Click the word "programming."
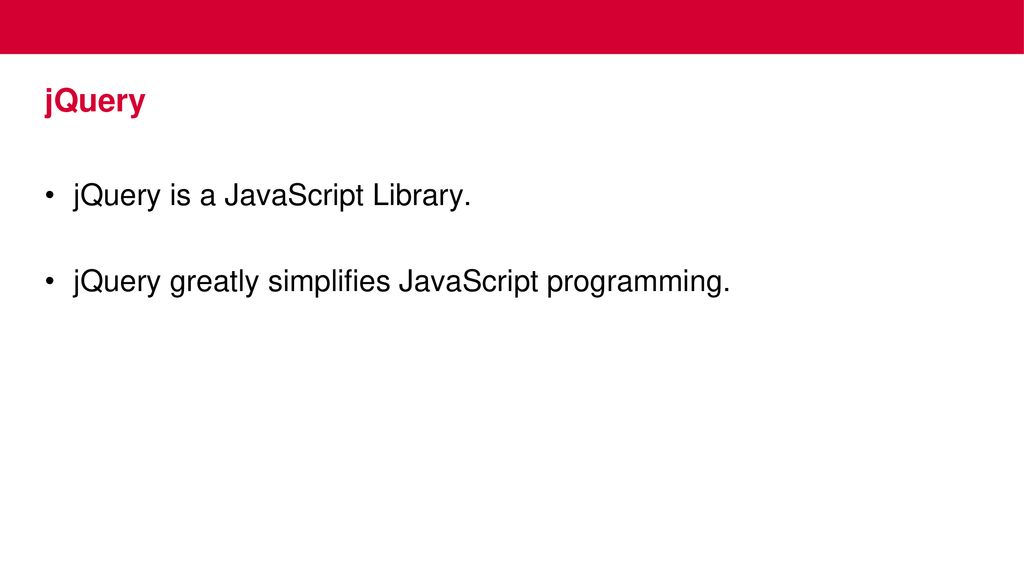 point(638,282)
